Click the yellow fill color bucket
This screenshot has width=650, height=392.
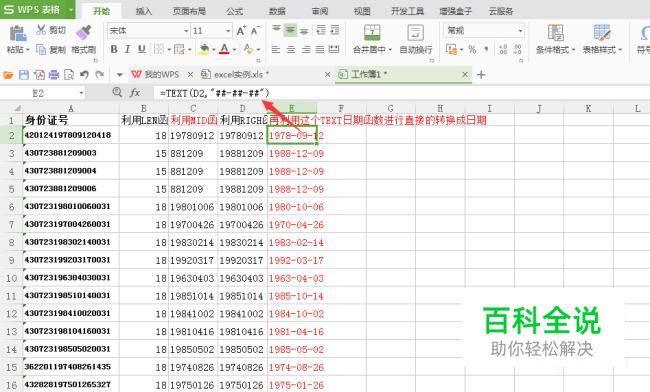coord(204,50)
